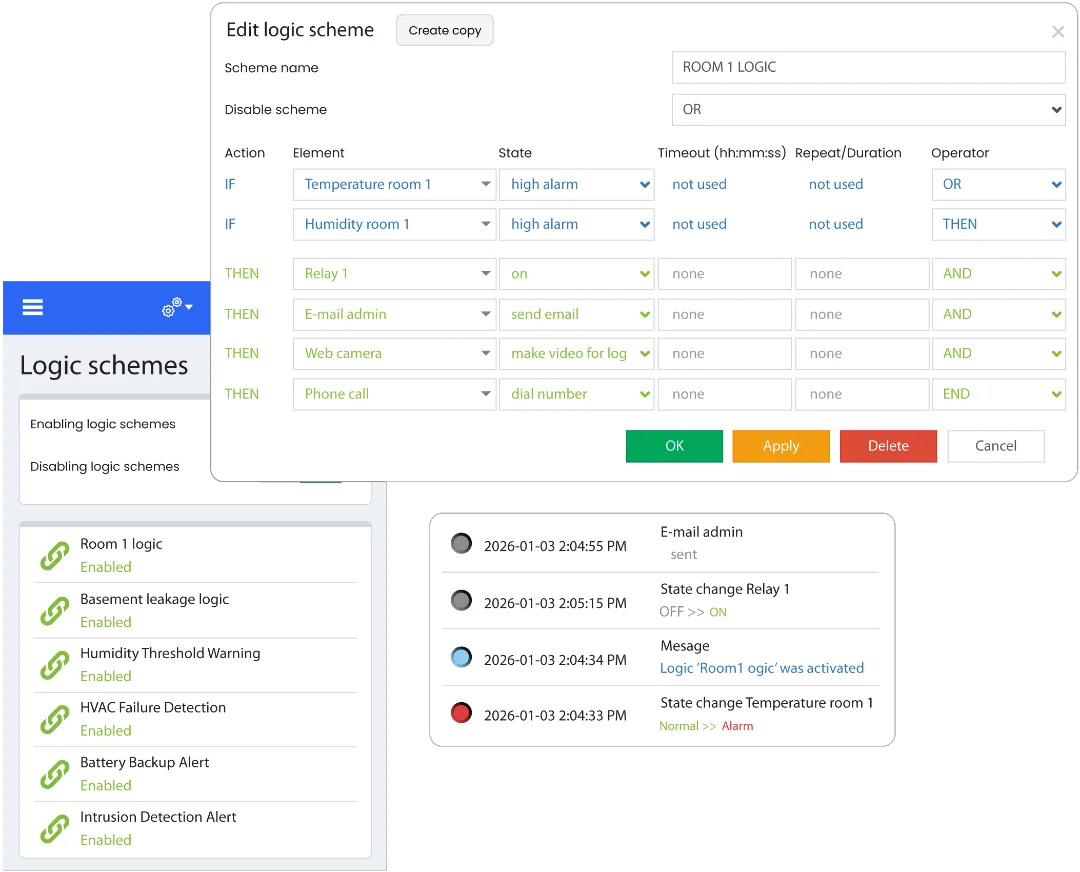
Task: Click log link Logic 'Room1 ogic' was activated
Action: pyautogui.click(x=762, y=668)
